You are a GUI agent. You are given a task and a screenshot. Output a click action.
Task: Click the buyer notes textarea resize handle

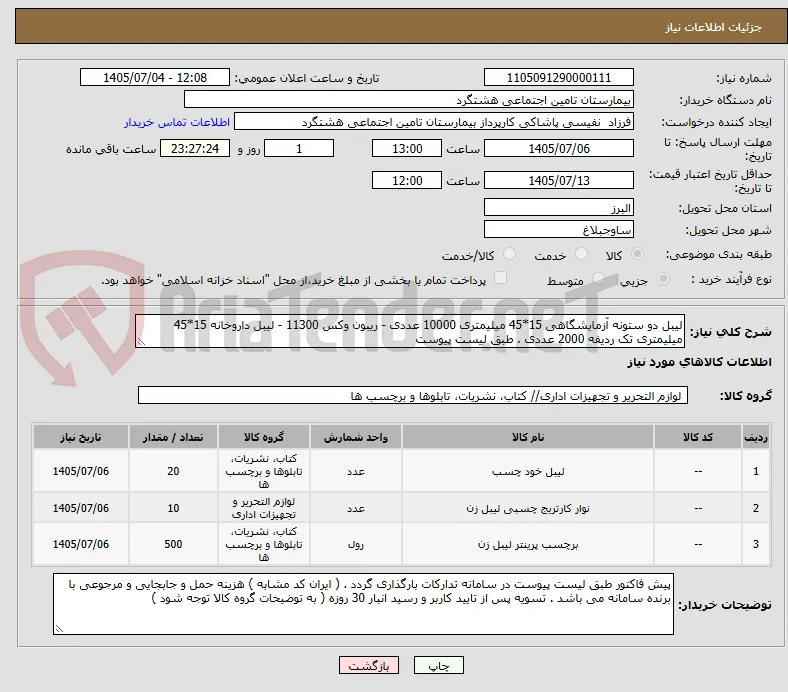[59, 629]
